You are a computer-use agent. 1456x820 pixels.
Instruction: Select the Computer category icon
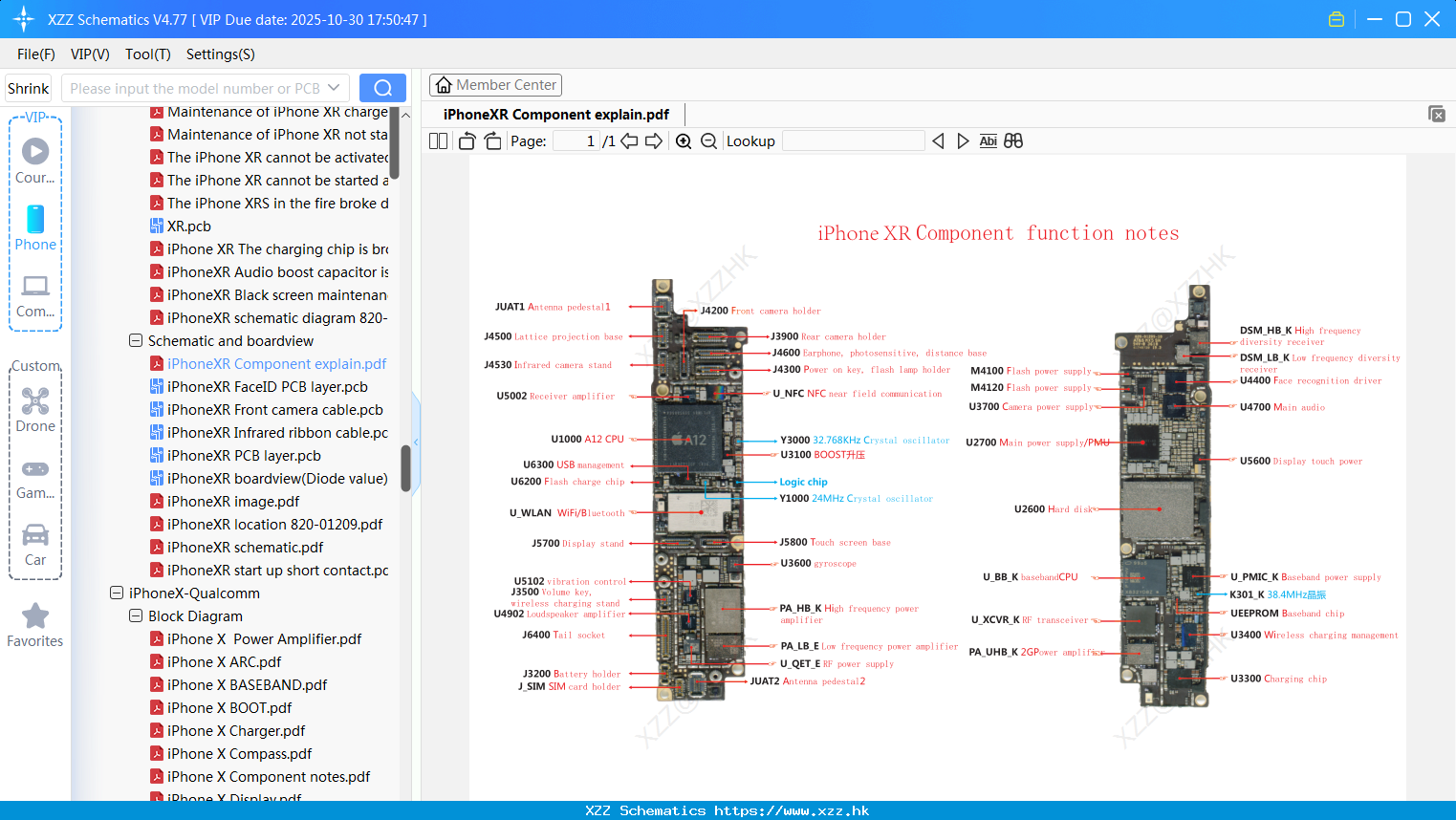coord(35,286)
